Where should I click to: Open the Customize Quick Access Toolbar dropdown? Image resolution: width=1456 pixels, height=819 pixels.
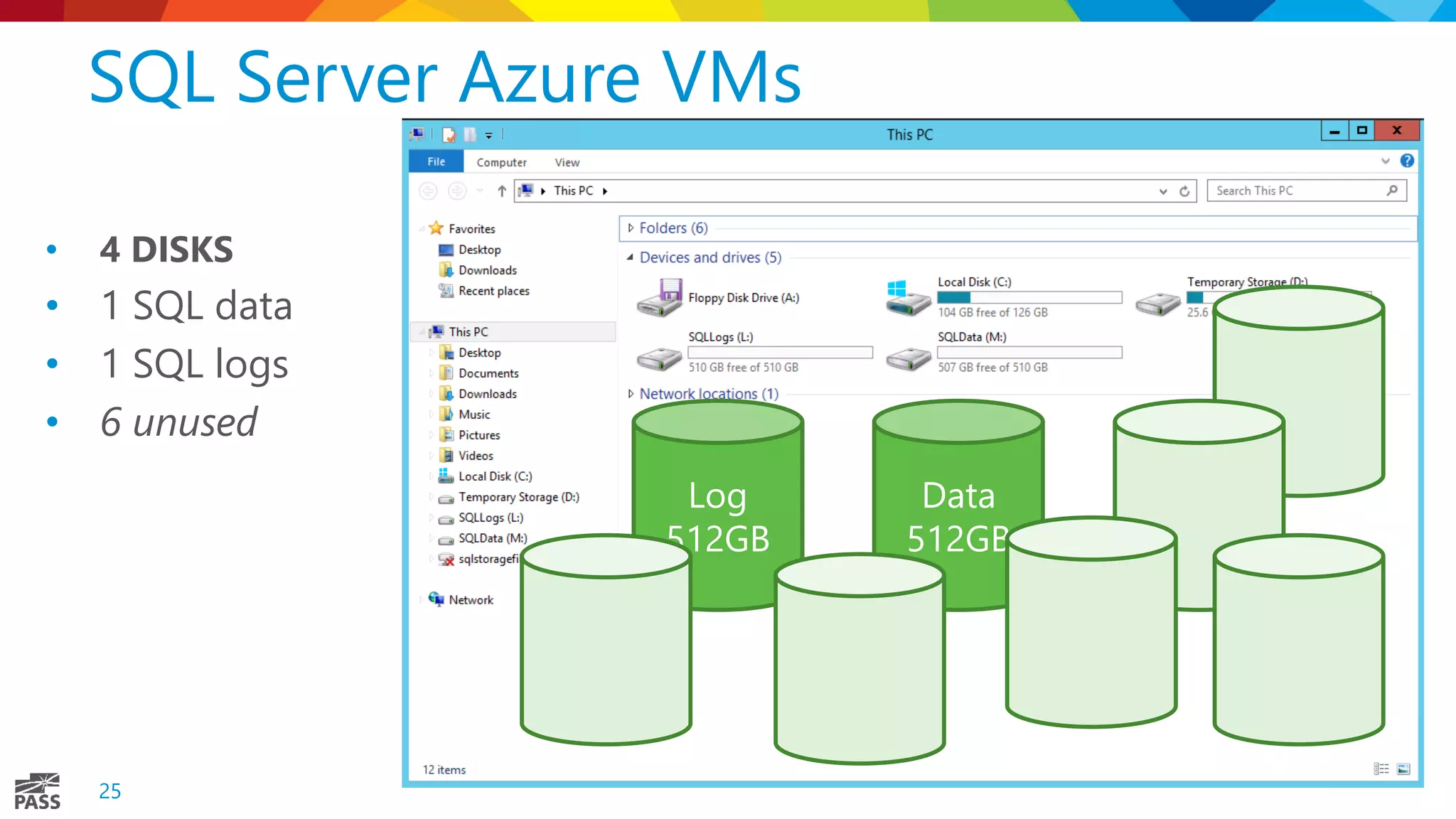point(488,135)
